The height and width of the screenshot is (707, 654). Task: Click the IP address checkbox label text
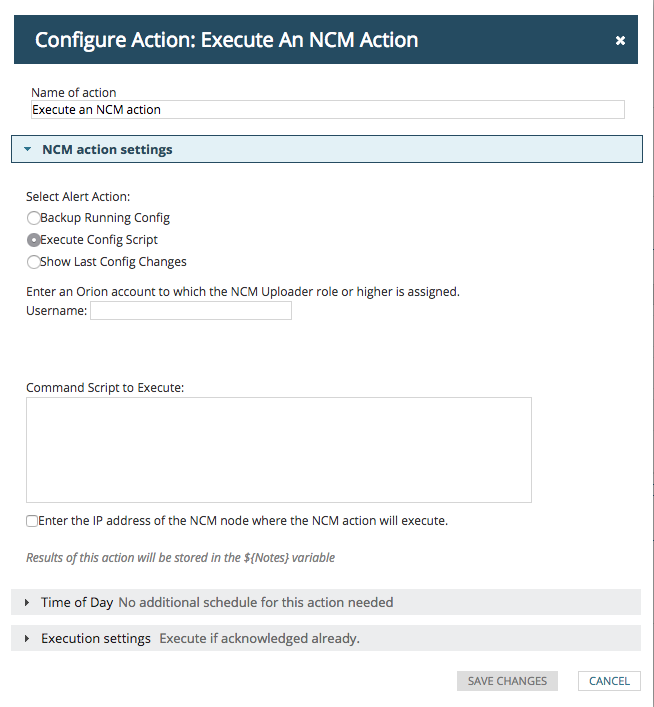(244, 521)
